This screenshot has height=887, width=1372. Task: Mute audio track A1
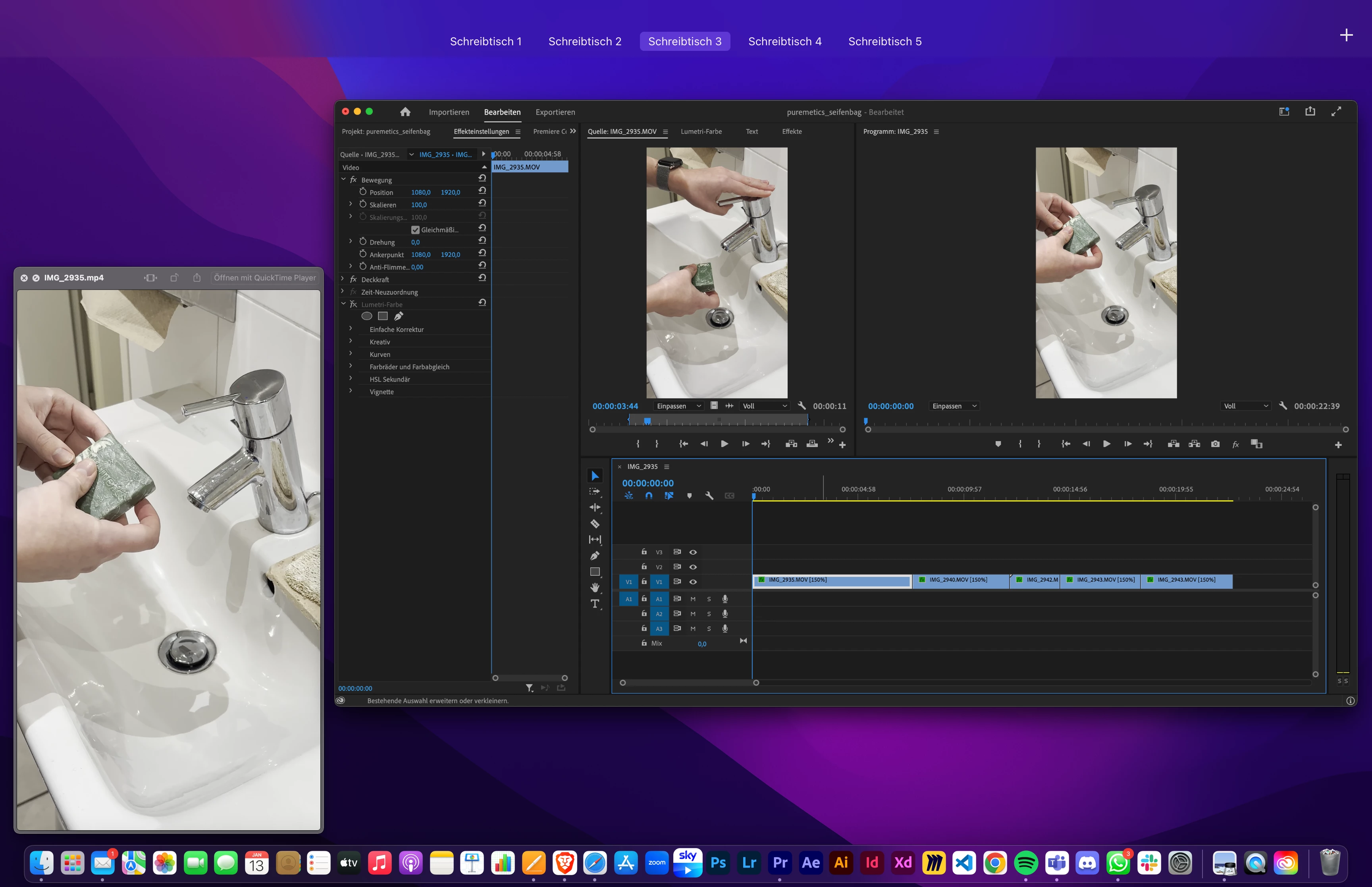(x=693, y=599)
